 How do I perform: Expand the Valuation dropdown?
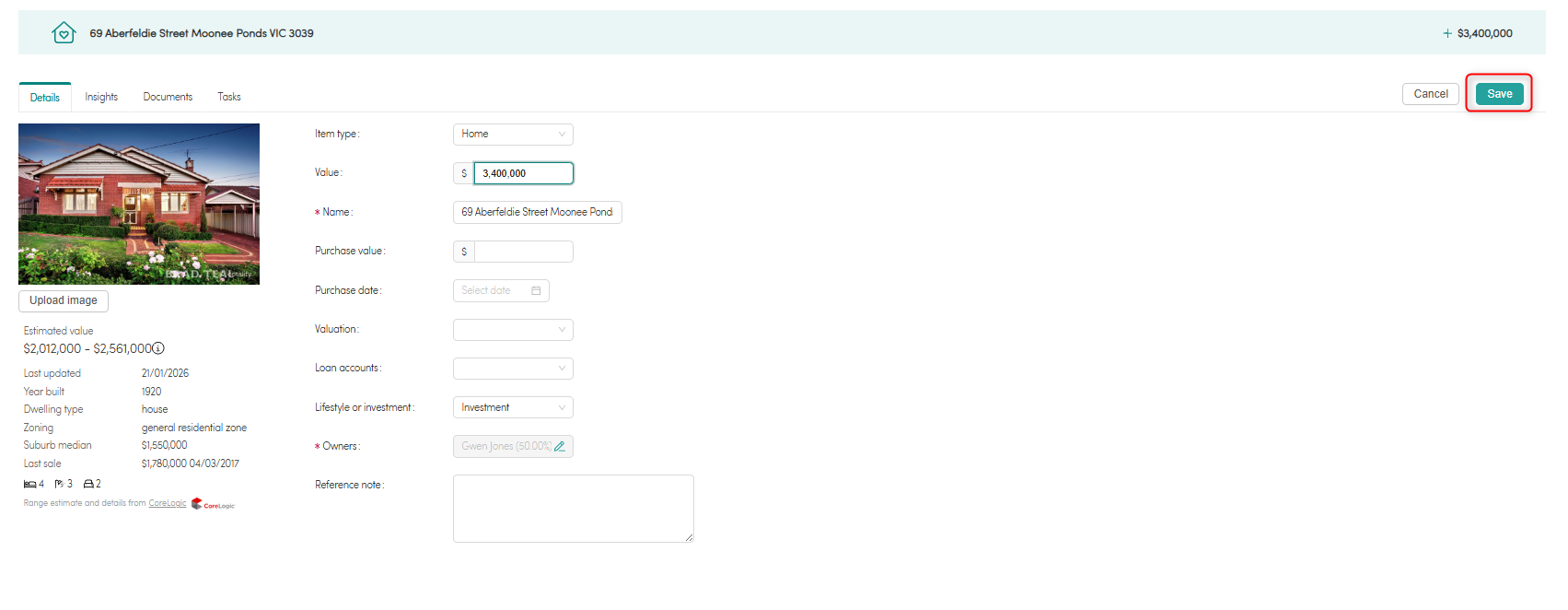point(513,330)
